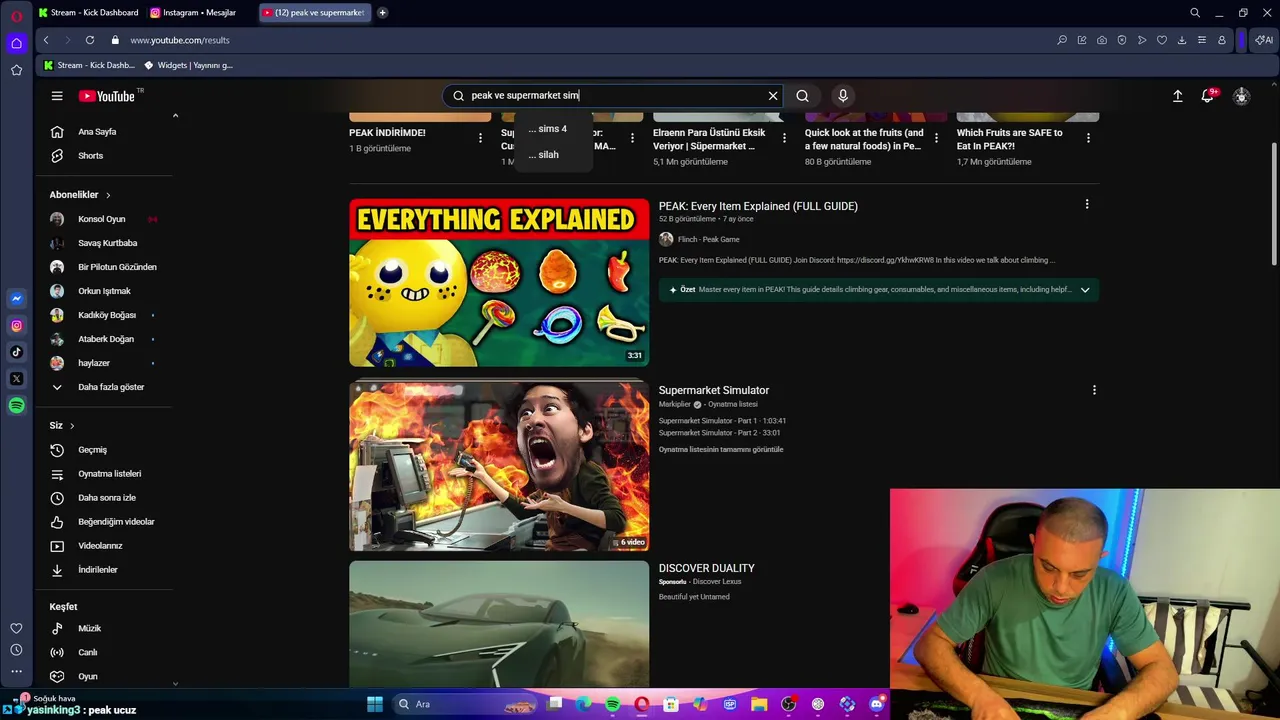Open more options for PEAK İNDİRİMDE video

(480, 138)
